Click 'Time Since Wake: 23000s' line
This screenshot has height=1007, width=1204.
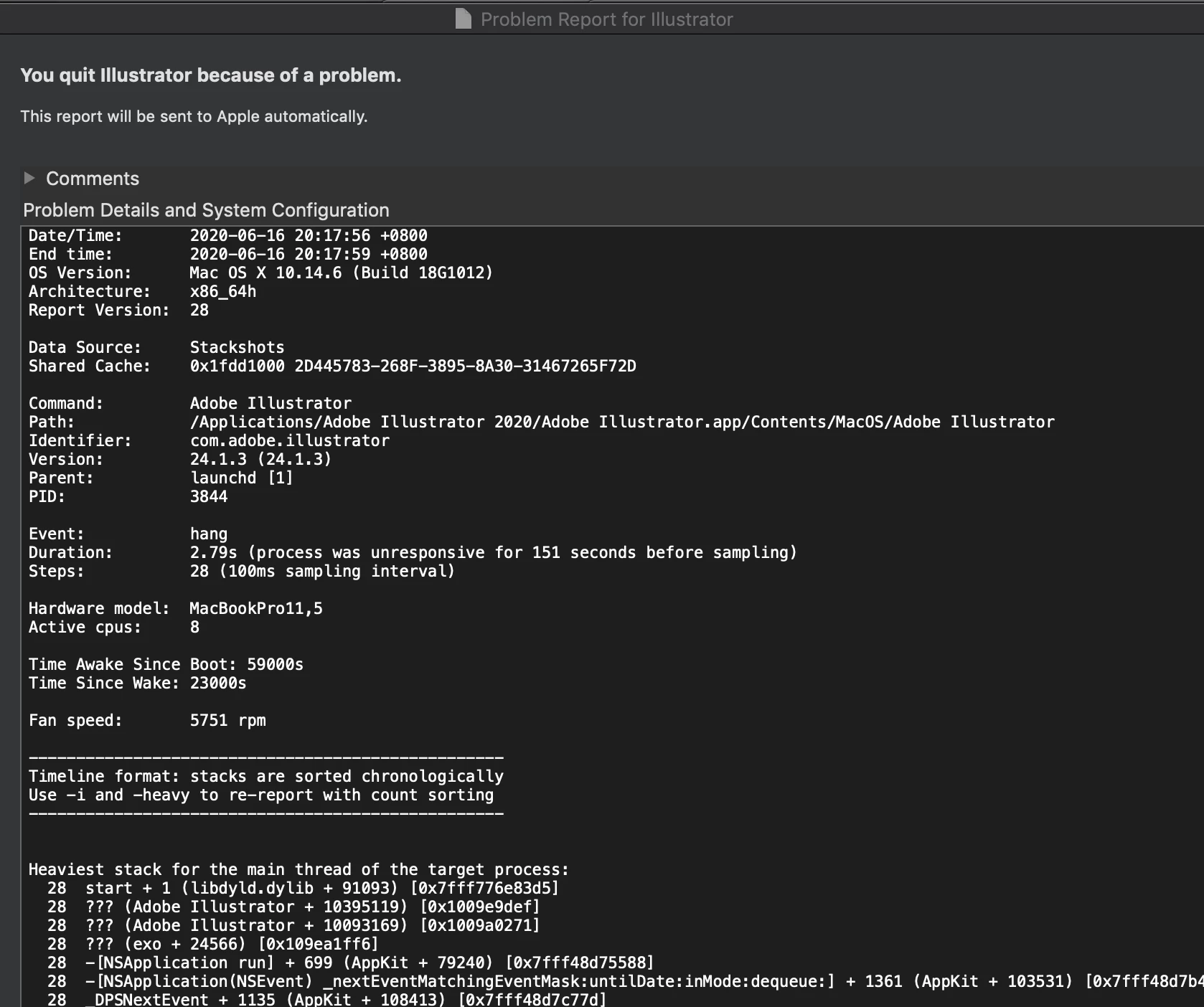pos(137,683)
